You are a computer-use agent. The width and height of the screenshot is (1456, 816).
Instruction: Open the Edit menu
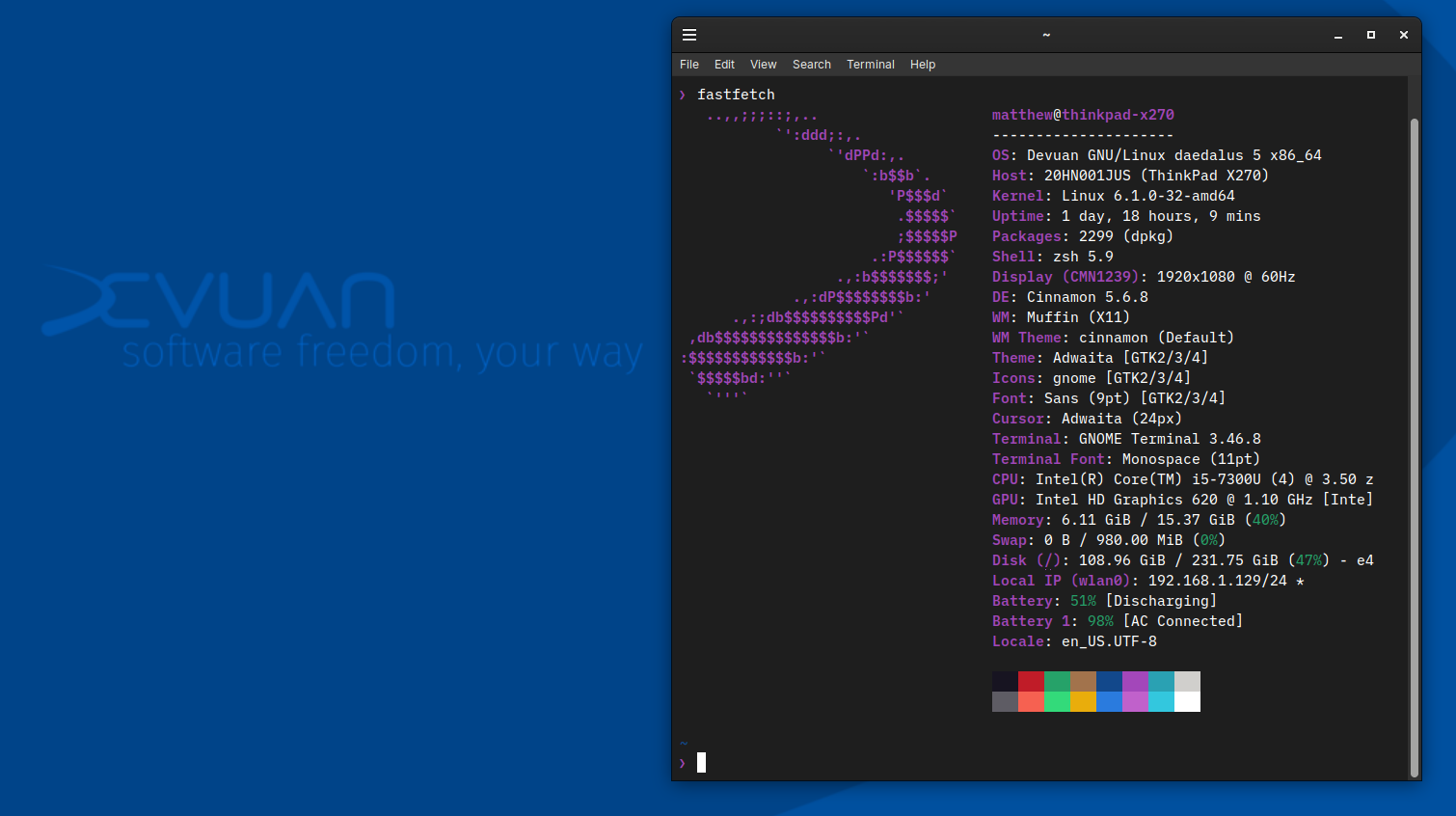click(x=724, y=65)
